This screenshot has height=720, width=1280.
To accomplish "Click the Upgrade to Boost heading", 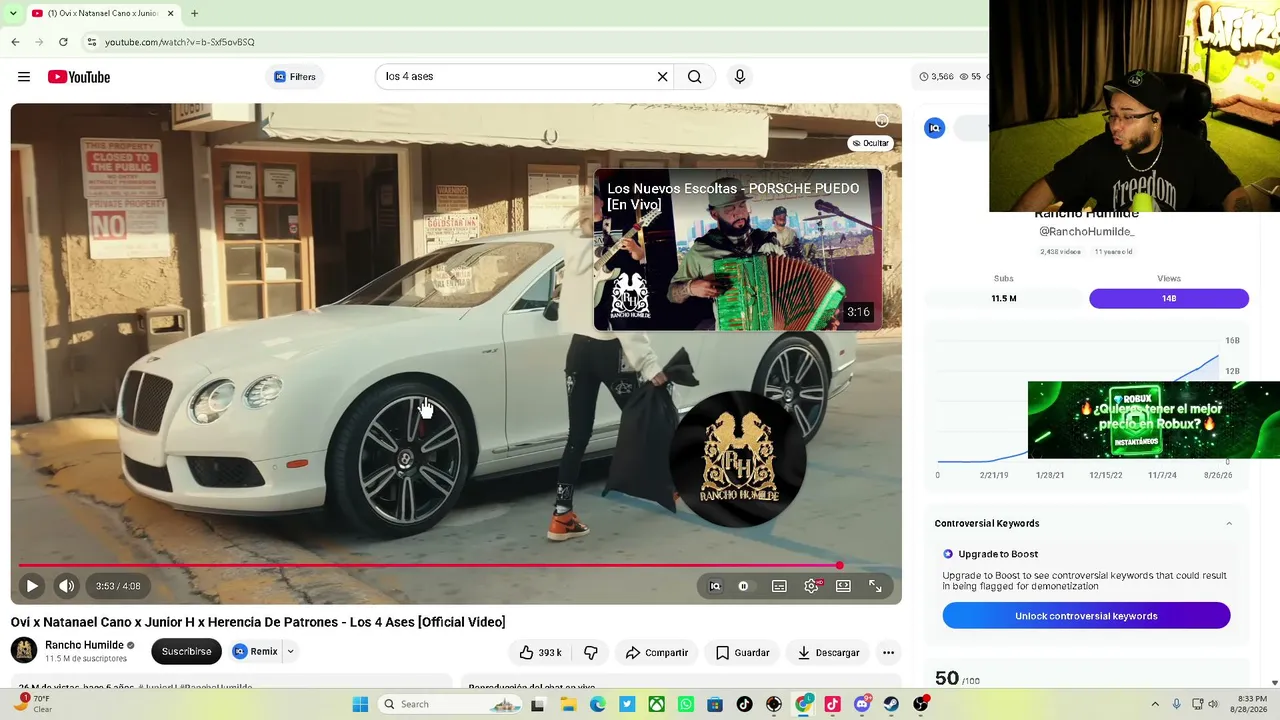I will (x=998, y=554).
